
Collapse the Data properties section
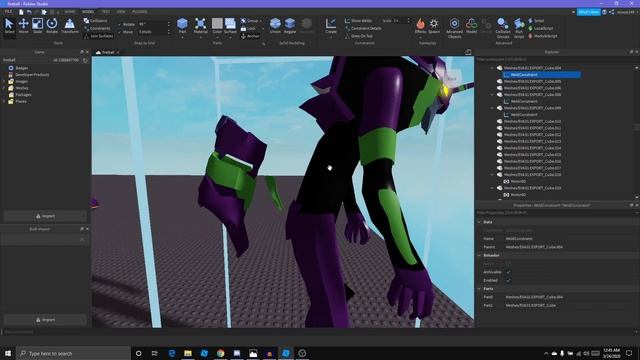point(479,222)
